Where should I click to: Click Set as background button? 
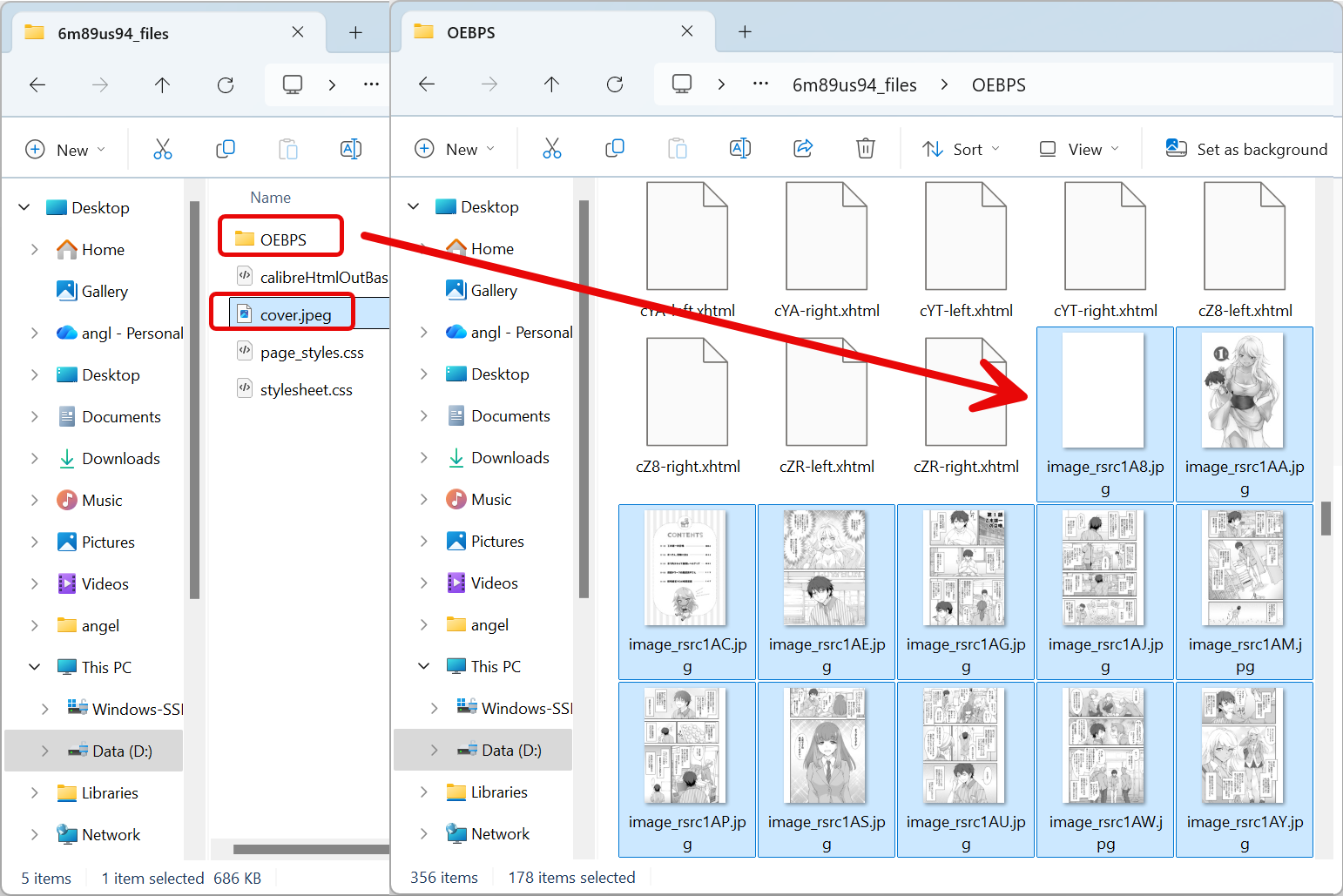pos(1246,150)
